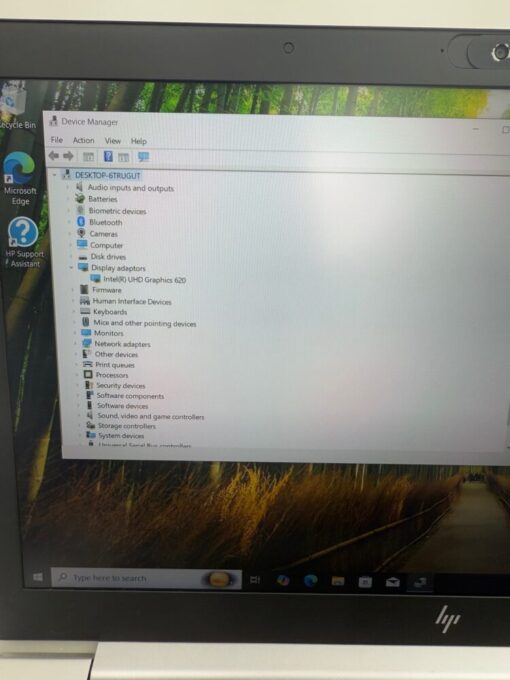Image resolution: width=510 pixels, height=680 pixels.
Task: Select the DESKTOP-6TRUGUT root node
Action: (x=108, y=175)
